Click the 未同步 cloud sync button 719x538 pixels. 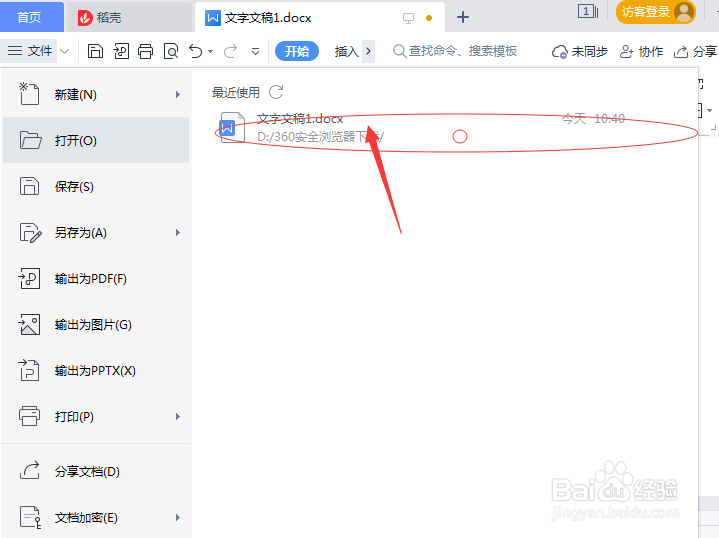[579, 51]
